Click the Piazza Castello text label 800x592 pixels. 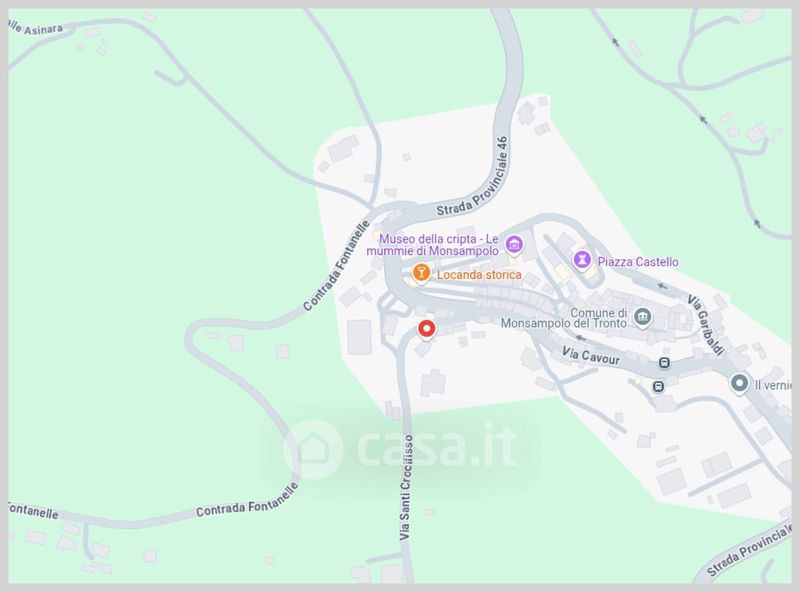coord(638,262)
